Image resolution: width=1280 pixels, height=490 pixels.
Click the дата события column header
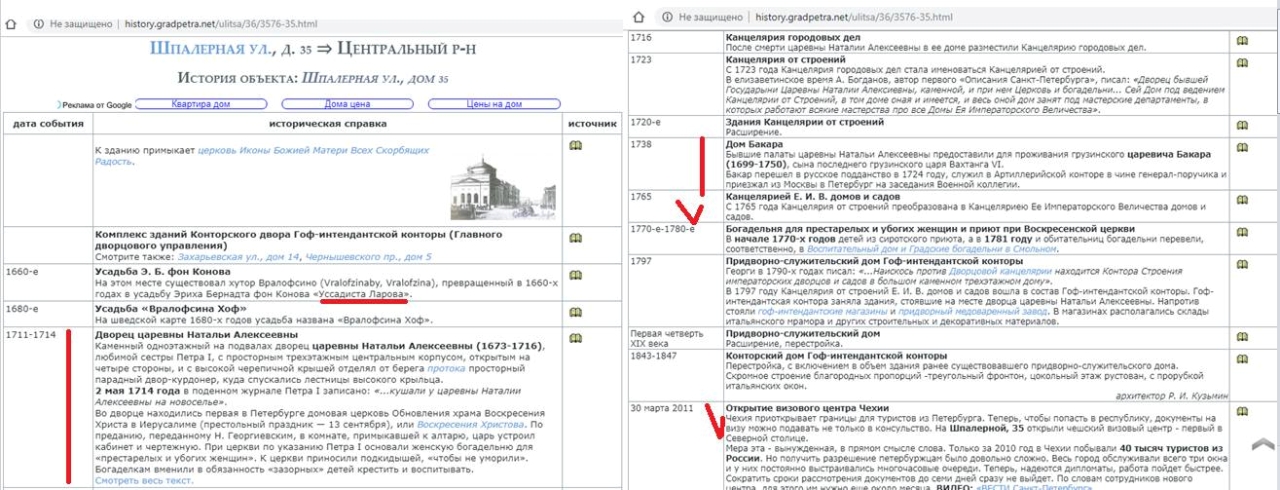tap(47, 123)
